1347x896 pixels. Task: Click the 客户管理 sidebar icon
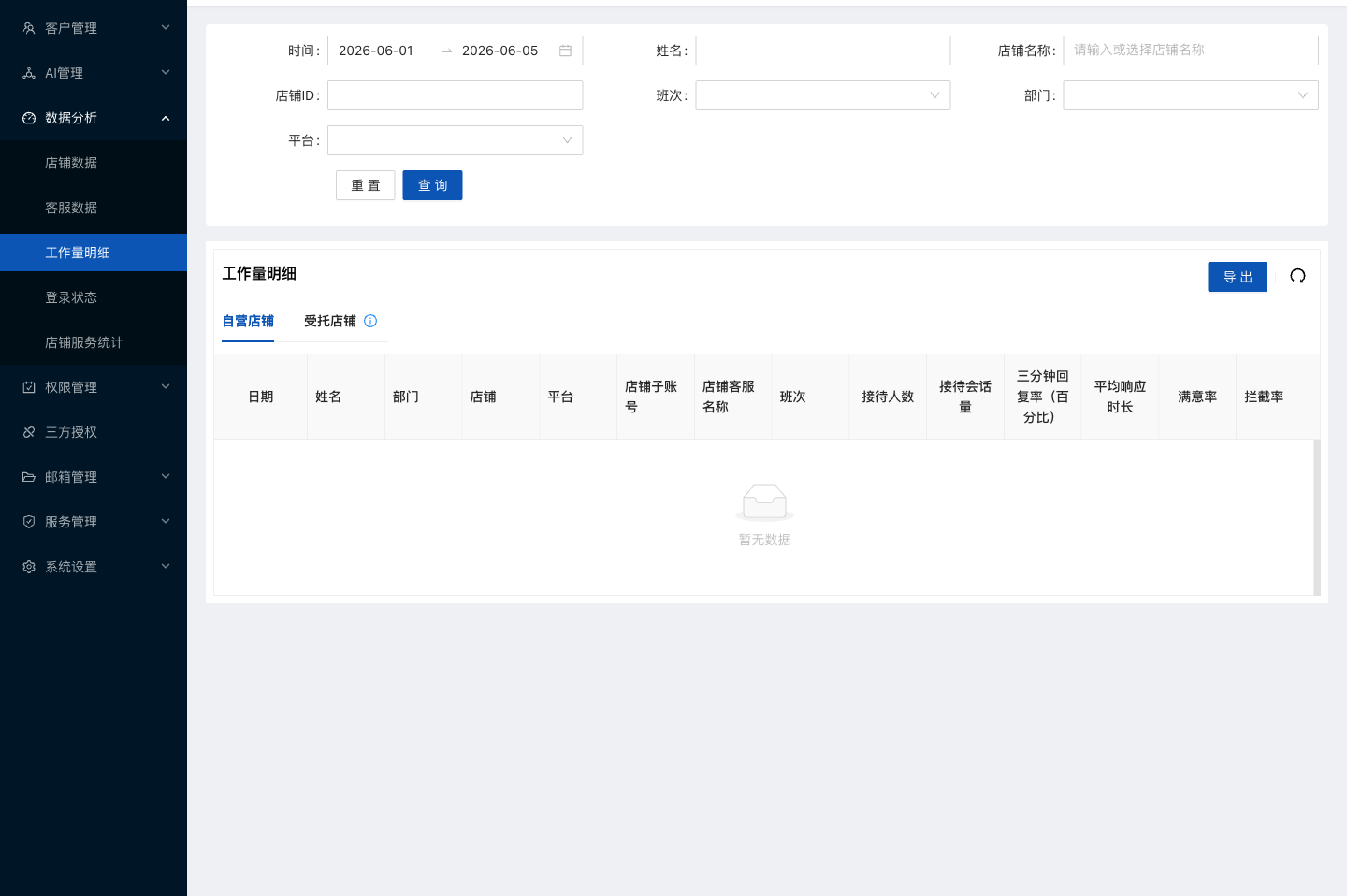pos(29,28)
